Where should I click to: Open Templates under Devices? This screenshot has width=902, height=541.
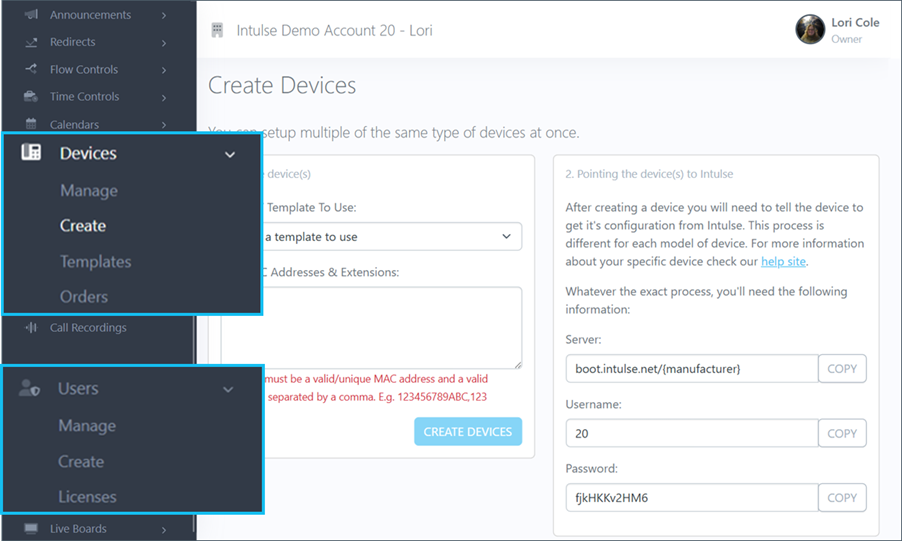click(x=95, y=262)
